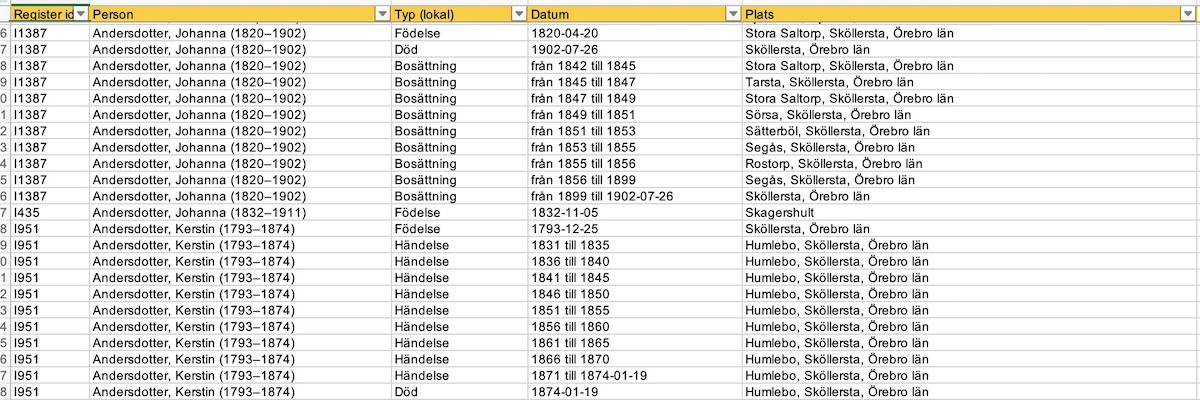Viewport: 1200px width, 400px height.
Task: Open the Typ (lokal) filter dropdown
Action: coord(518,14)
